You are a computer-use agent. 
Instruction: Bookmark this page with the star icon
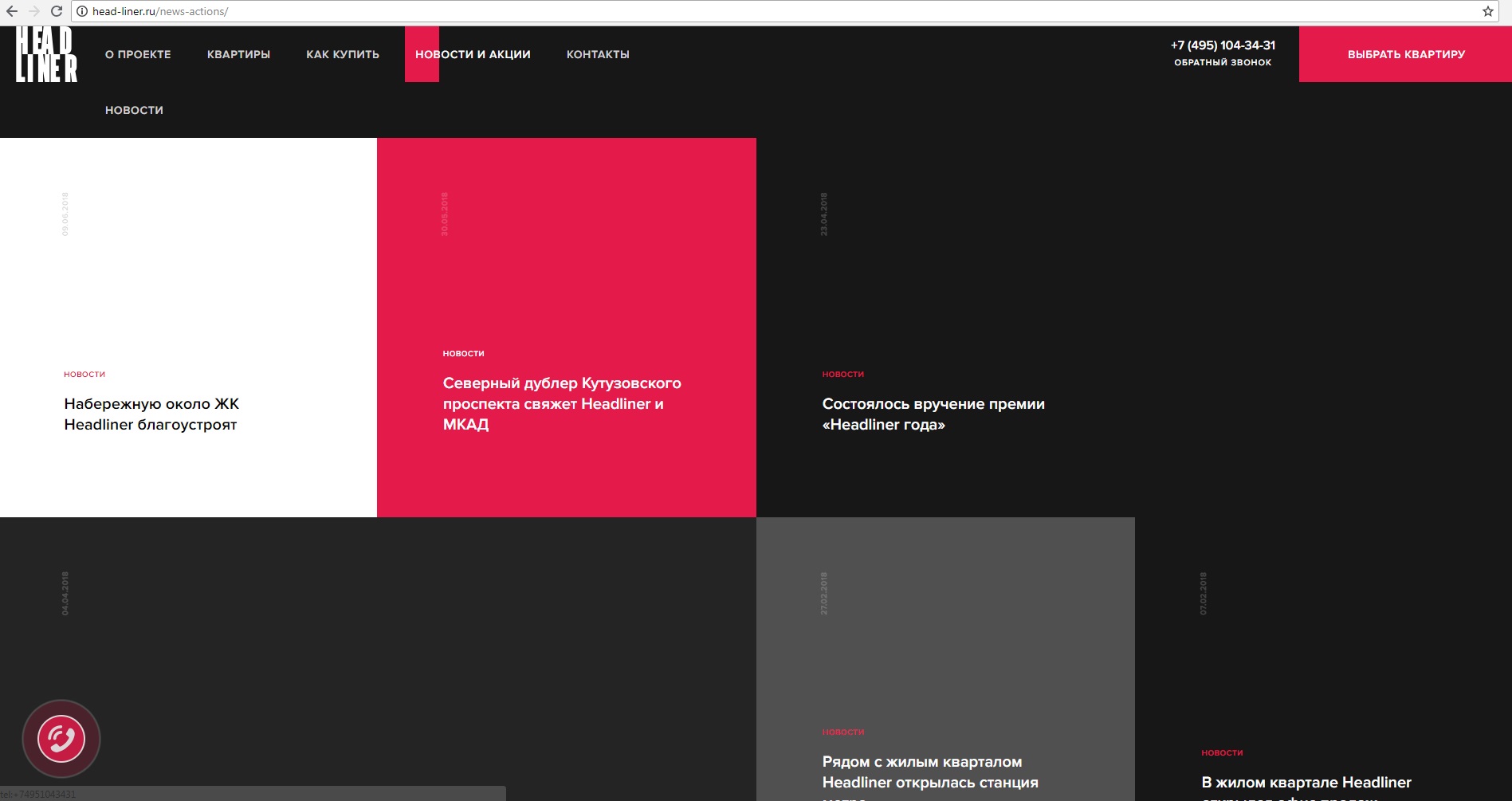[x=1487, y=11]
